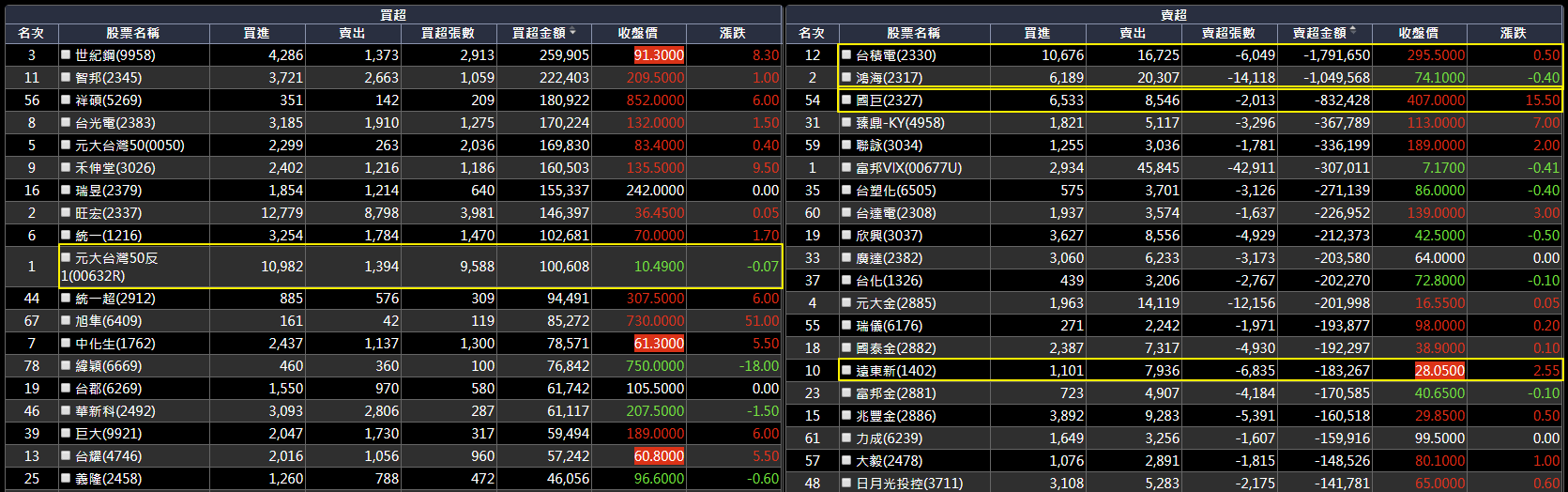
Task: Select stock name 台耀(4746)
Action: point(108,456)
